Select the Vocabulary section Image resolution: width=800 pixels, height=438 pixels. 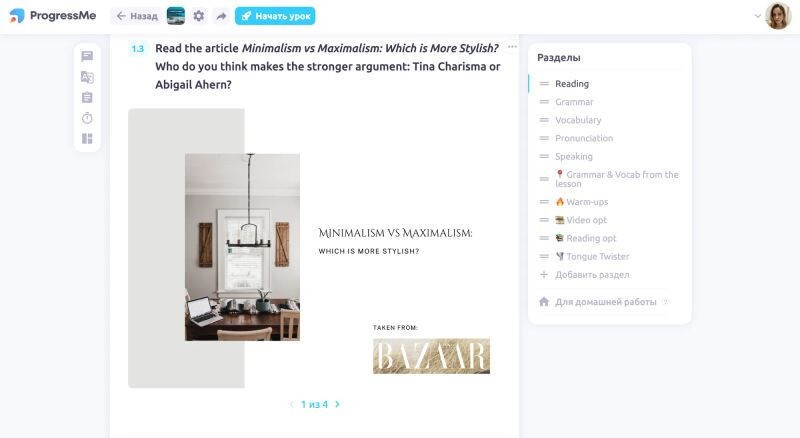pos(578,120)
